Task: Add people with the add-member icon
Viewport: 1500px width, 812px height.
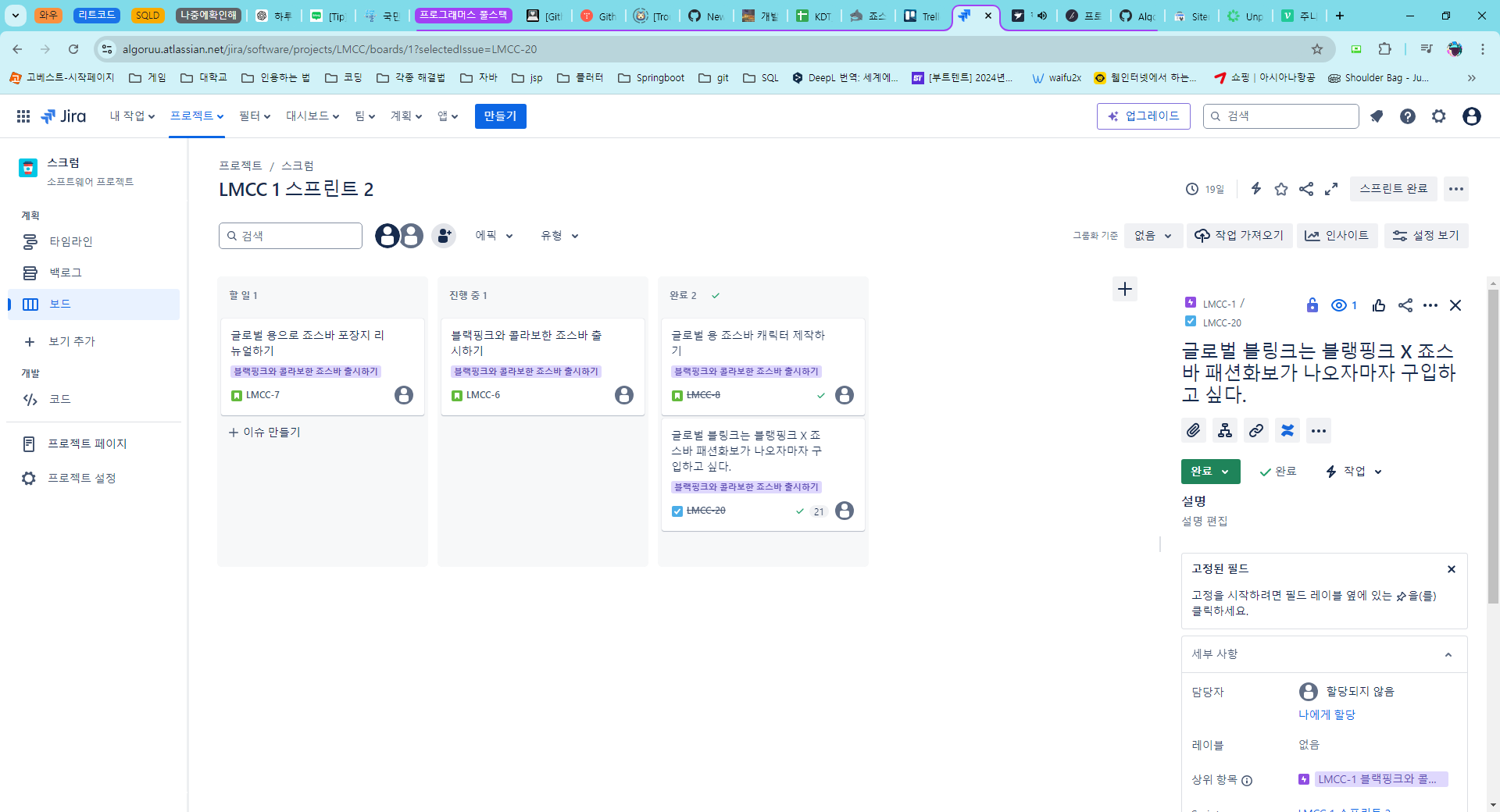Action: [x=444, y=236]
